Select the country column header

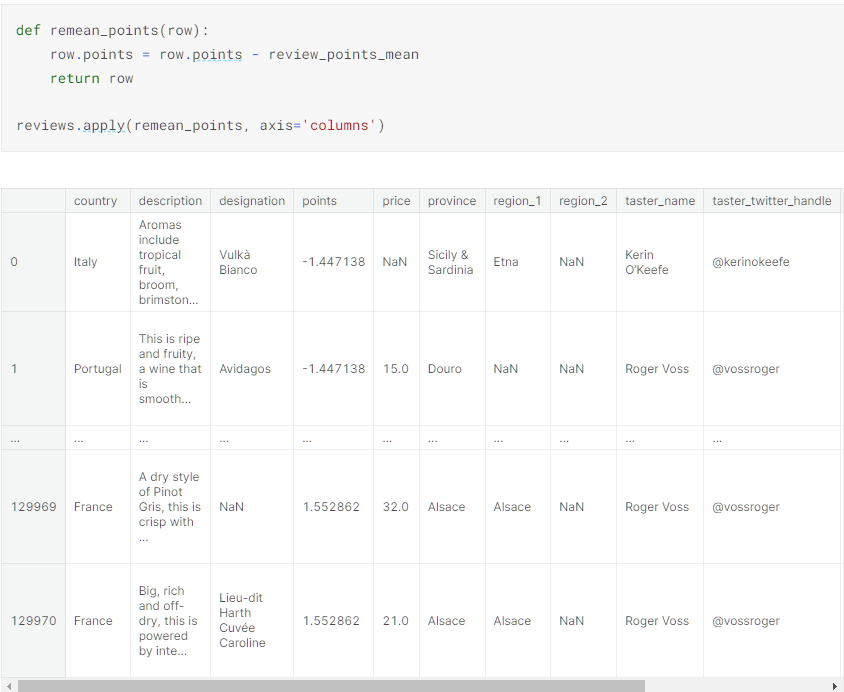point(95,201)
